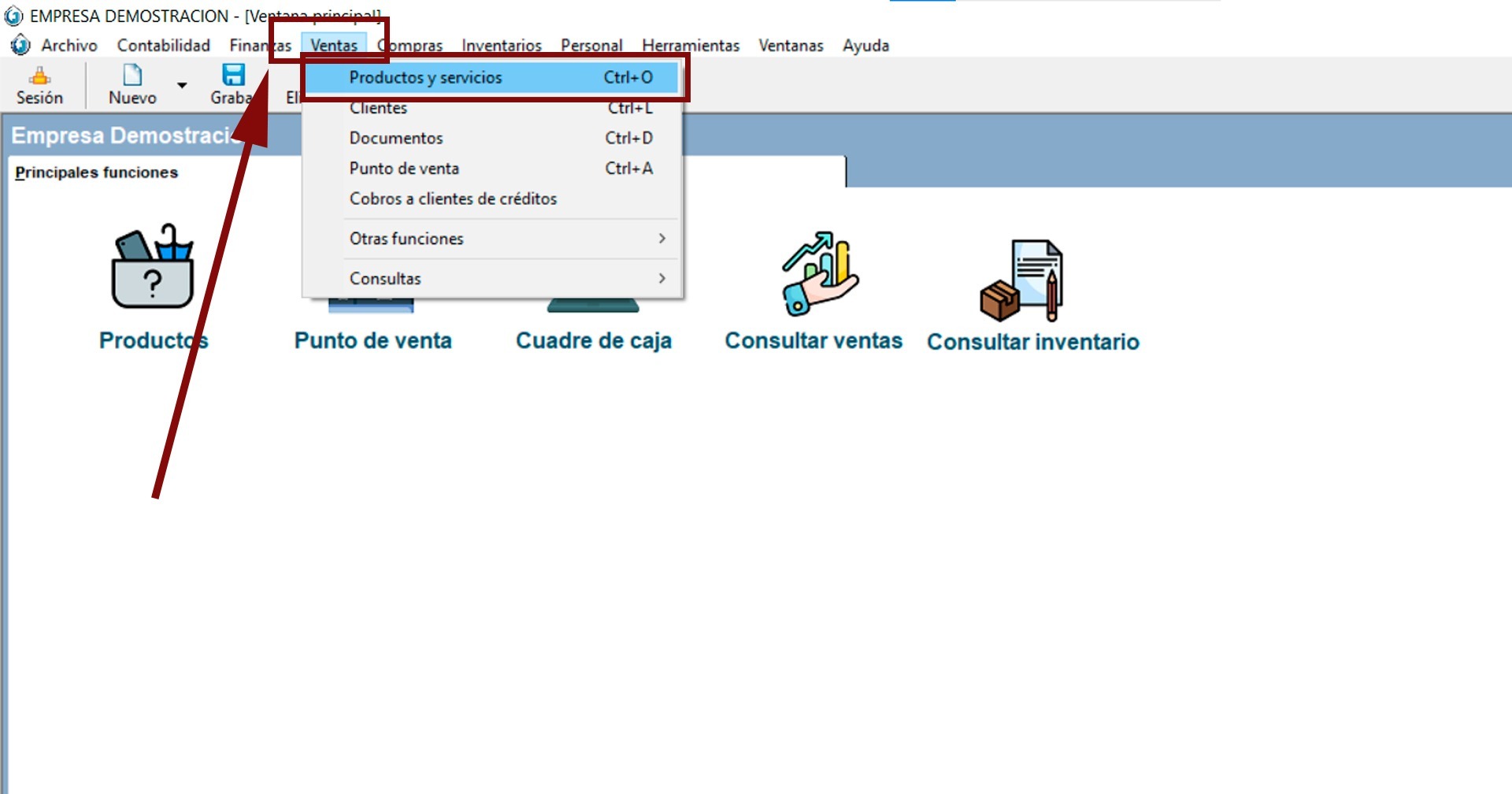Open the Inventarios menu
Image resolution: width=1512 pixels, height=794 pixels.
click(502, 46)
